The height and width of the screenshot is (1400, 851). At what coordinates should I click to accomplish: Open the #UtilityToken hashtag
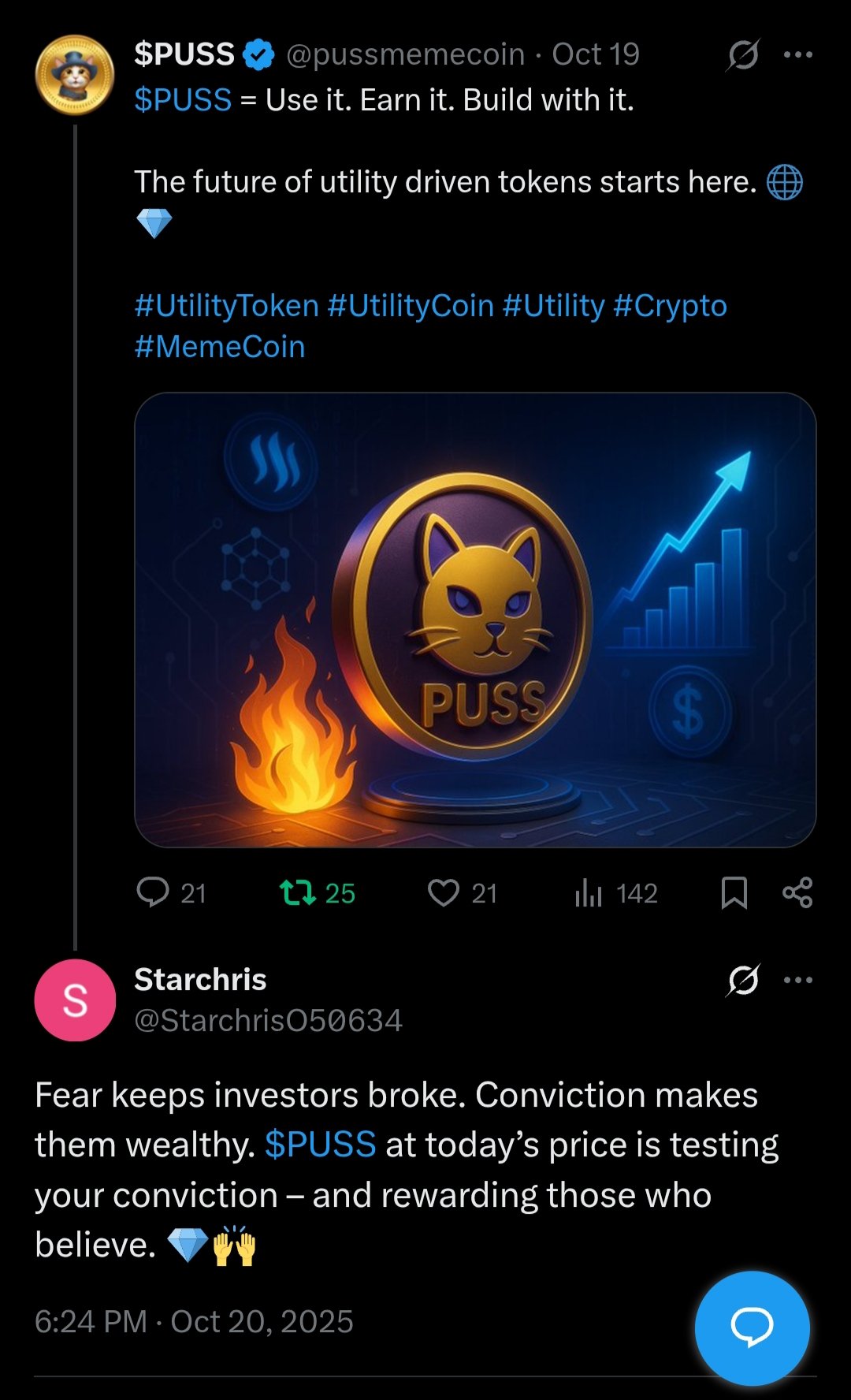point(226,306)
